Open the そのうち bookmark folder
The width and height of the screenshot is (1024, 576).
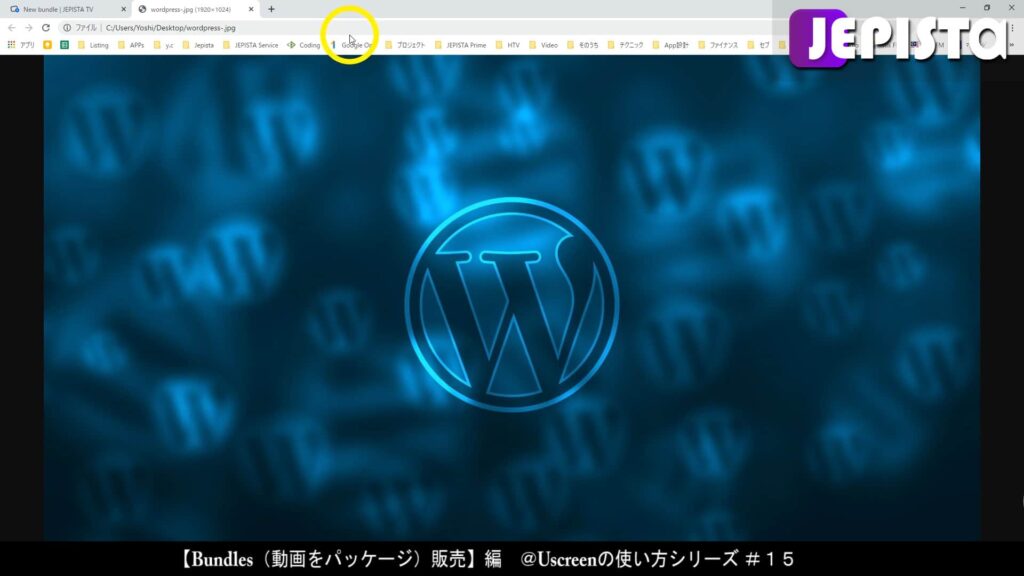coord(583,45)
